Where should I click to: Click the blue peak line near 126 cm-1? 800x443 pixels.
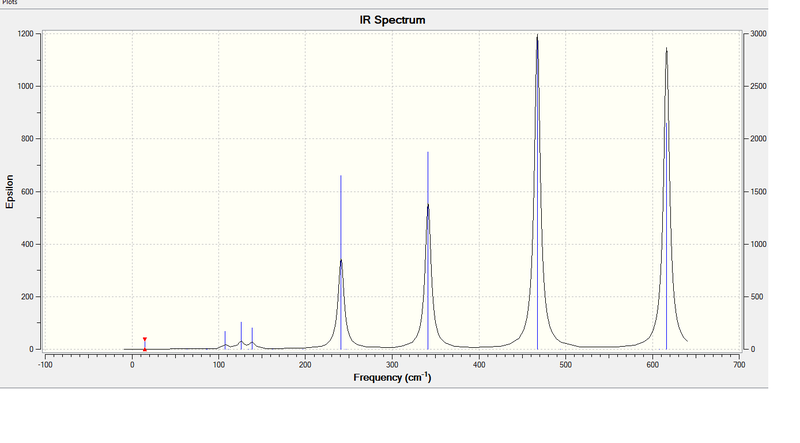(241, 336)
